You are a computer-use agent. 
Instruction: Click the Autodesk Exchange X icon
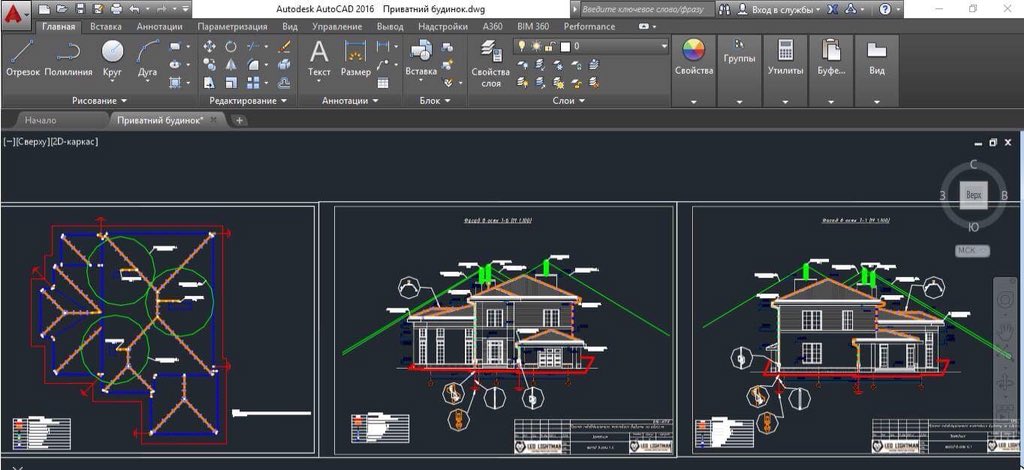click(832, 9)
